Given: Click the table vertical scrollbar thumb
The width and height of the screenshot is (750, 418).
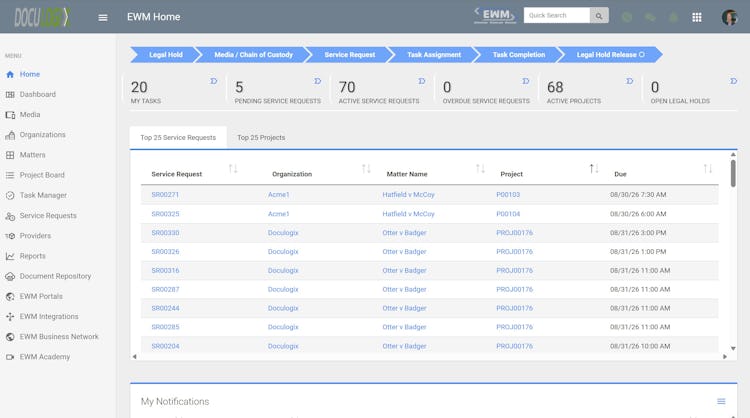Looking at the screenshot, I should point(733,173).
